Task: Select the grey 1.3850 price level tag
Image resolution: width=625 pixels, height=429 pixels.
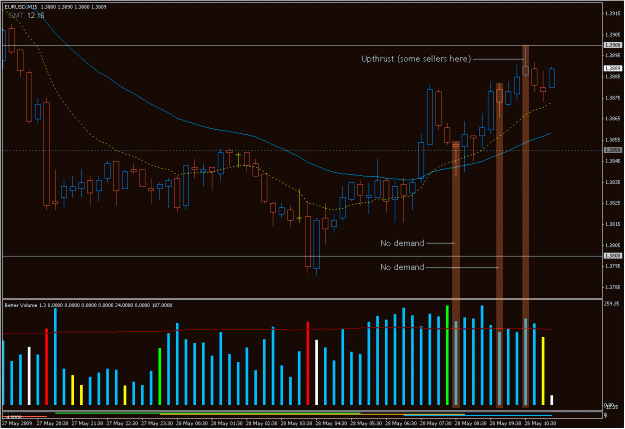Action: 613,150
